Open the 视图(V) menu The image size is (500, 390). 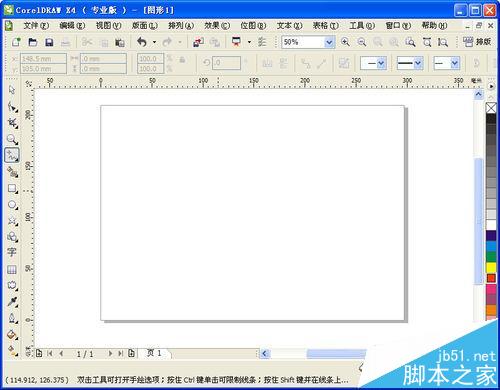point(108,25)
